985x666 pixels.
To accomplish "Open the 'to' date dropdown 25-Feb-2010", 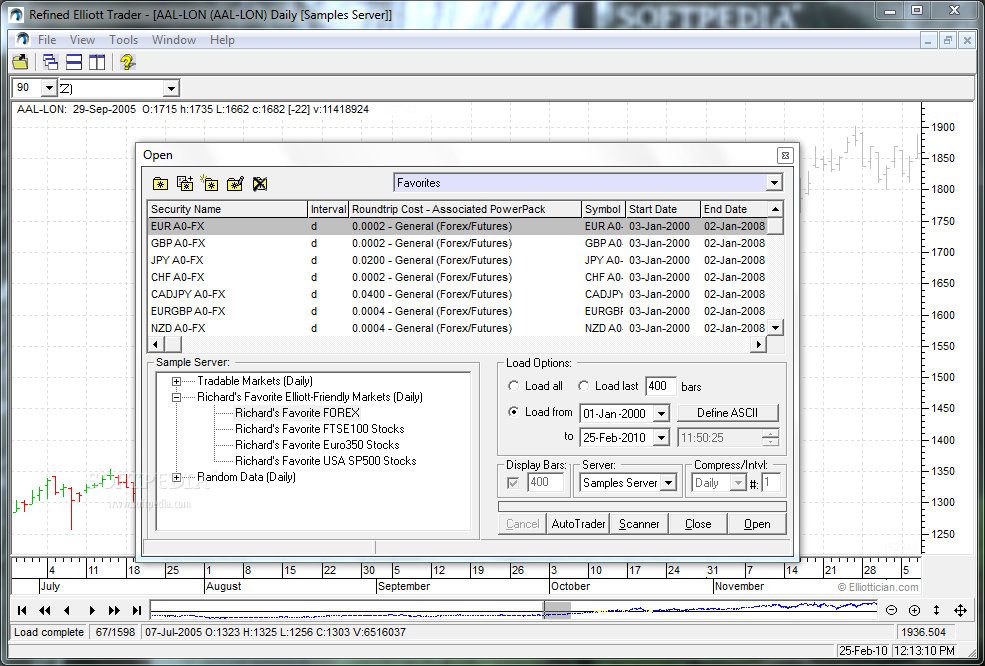I will tap(661, 437).
